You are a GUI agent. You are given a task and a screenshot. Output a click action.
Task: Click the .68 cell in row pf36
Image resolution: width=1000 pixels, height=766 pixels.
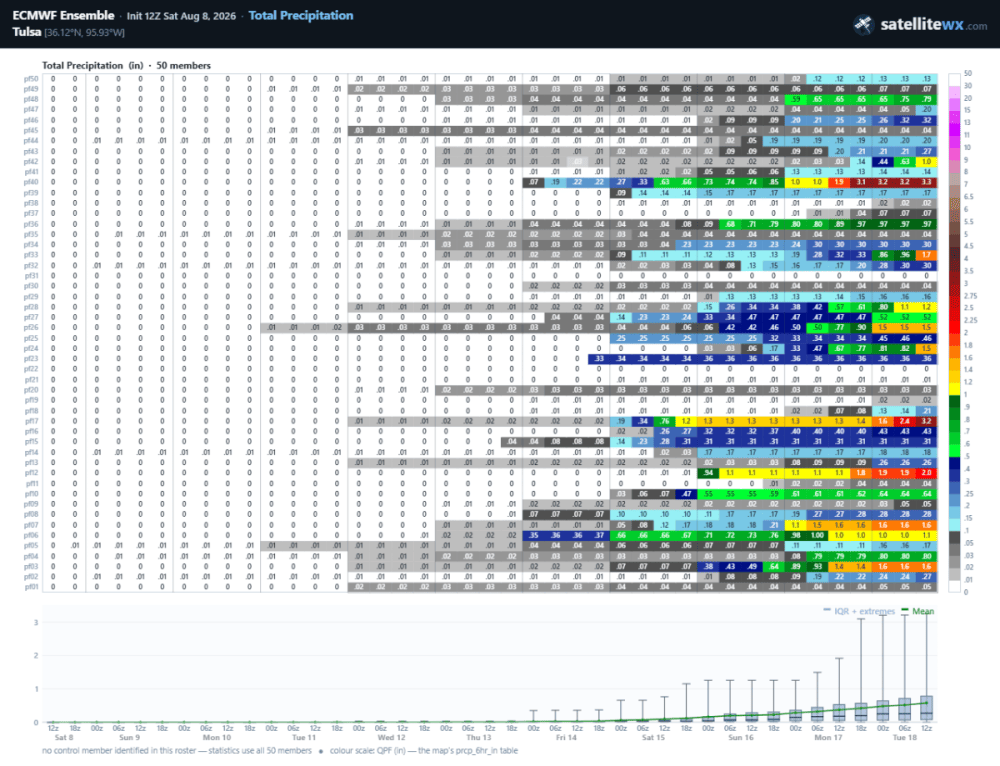tap(730, 224)
